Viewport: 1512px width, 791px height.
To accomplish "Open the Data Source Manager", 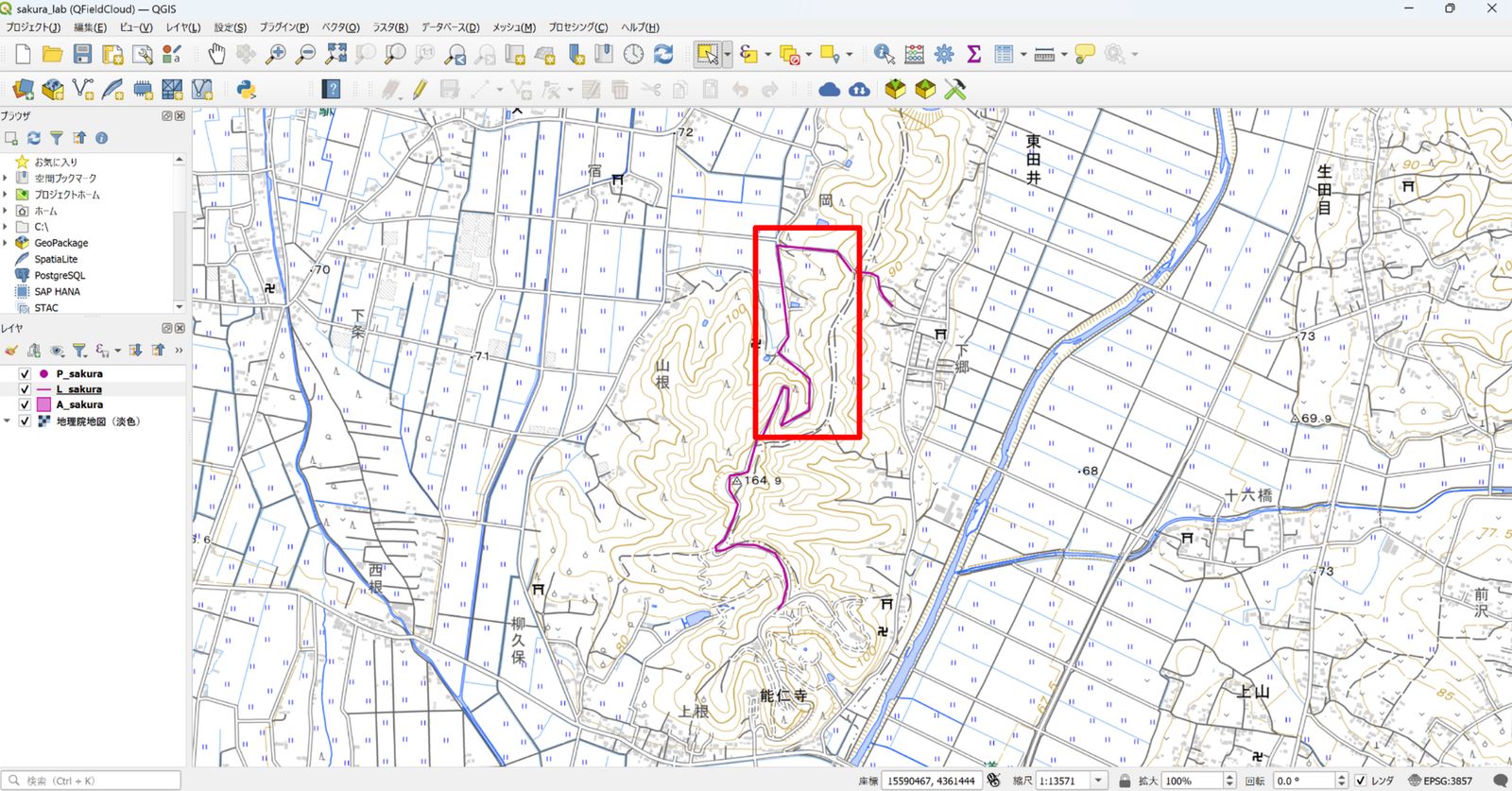I will pyautogui.click(x=23, y=90).
